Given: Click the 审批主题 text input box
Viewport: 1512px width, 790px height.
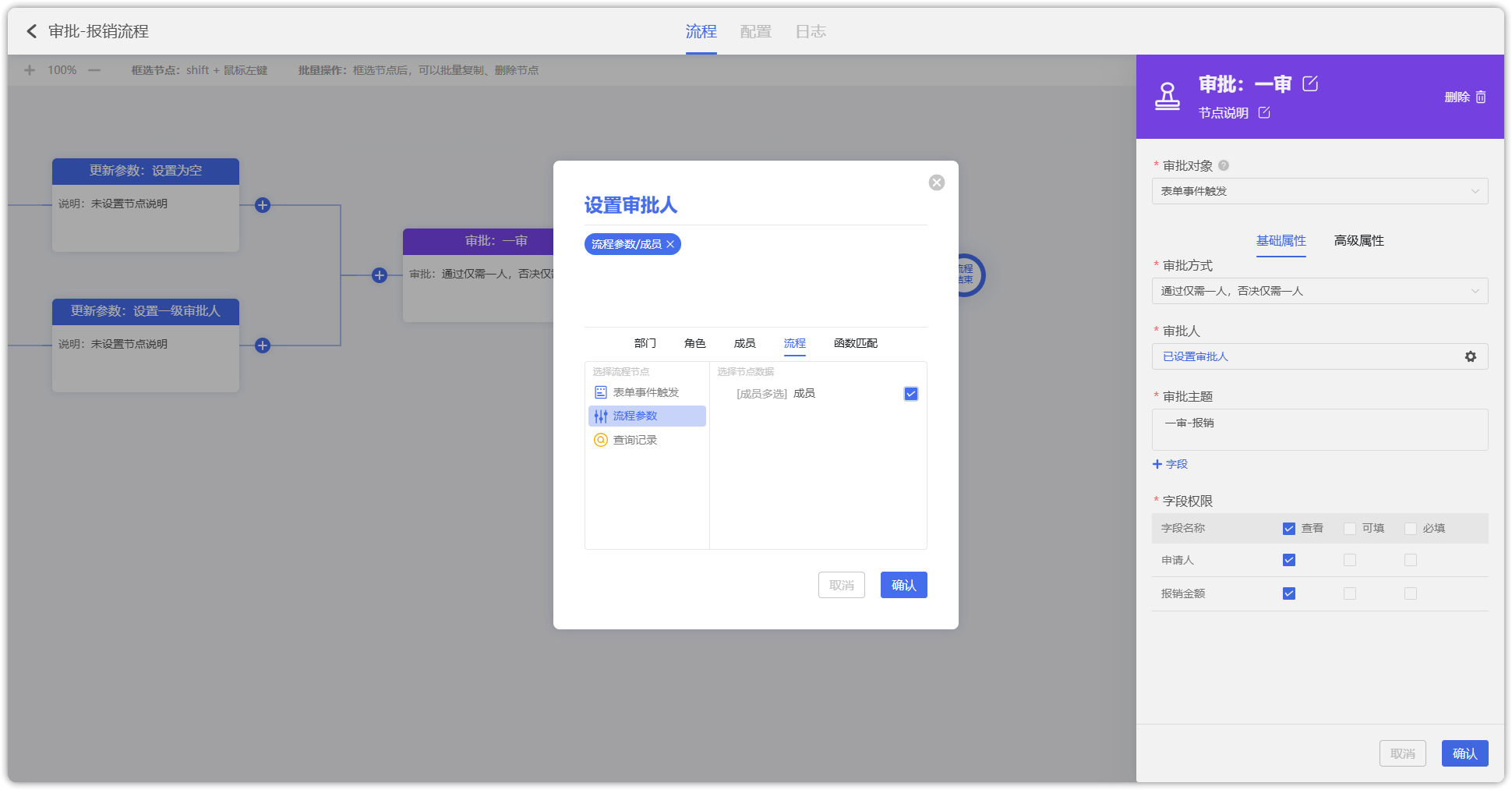Looking at the screenshot, I should click(1319, 430).
